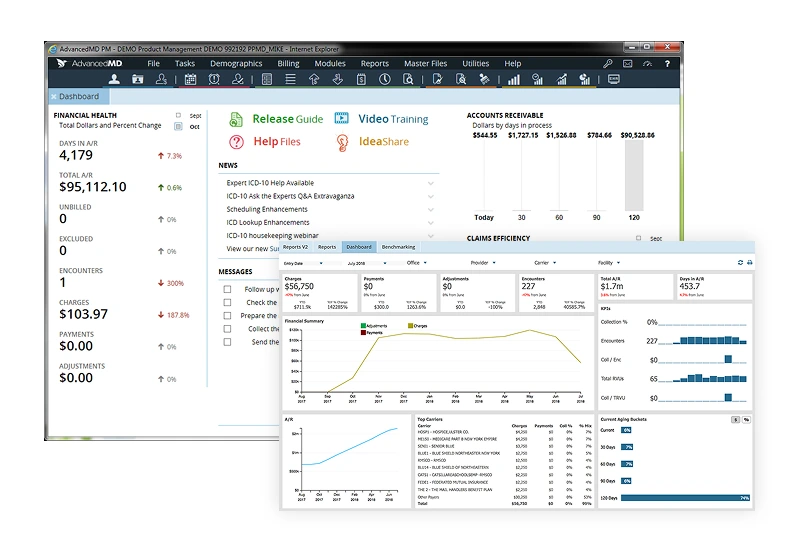
Task: Click the print icon in the reports dashboard
Action: pyautogui.click(x=749, y=262)
